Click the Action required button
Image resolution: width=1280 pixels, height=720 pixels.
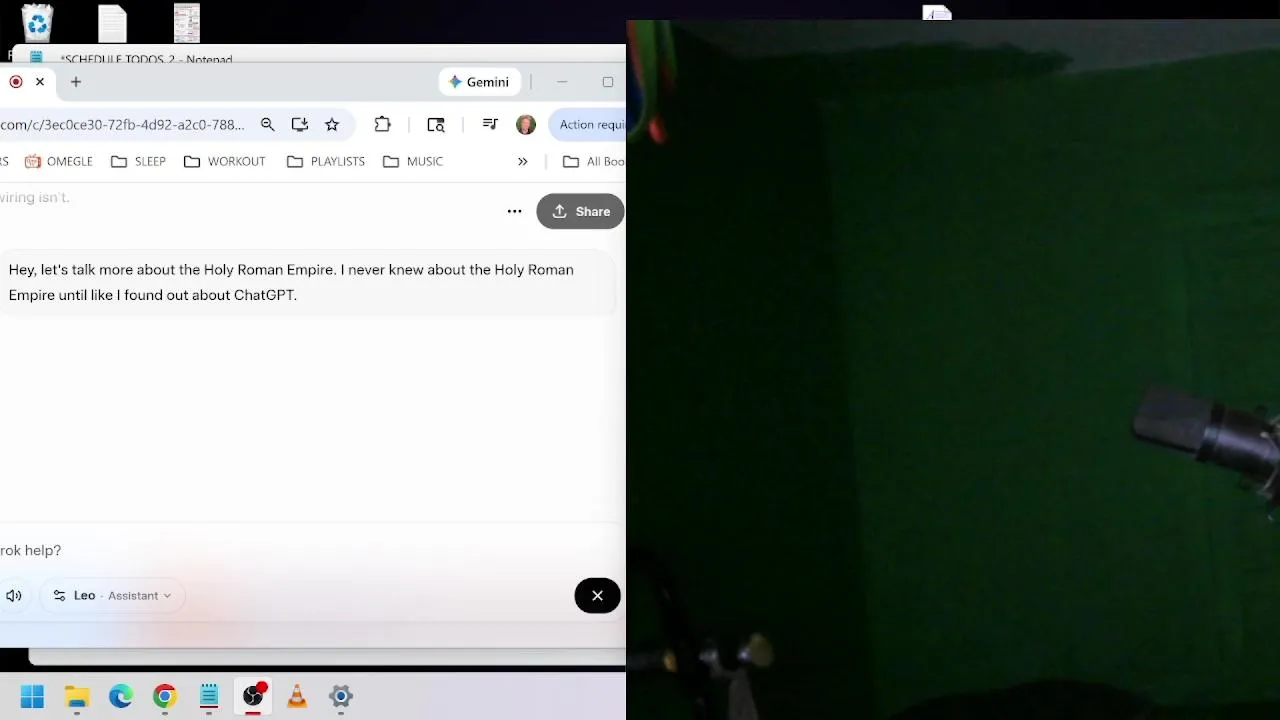coord(588,125)
